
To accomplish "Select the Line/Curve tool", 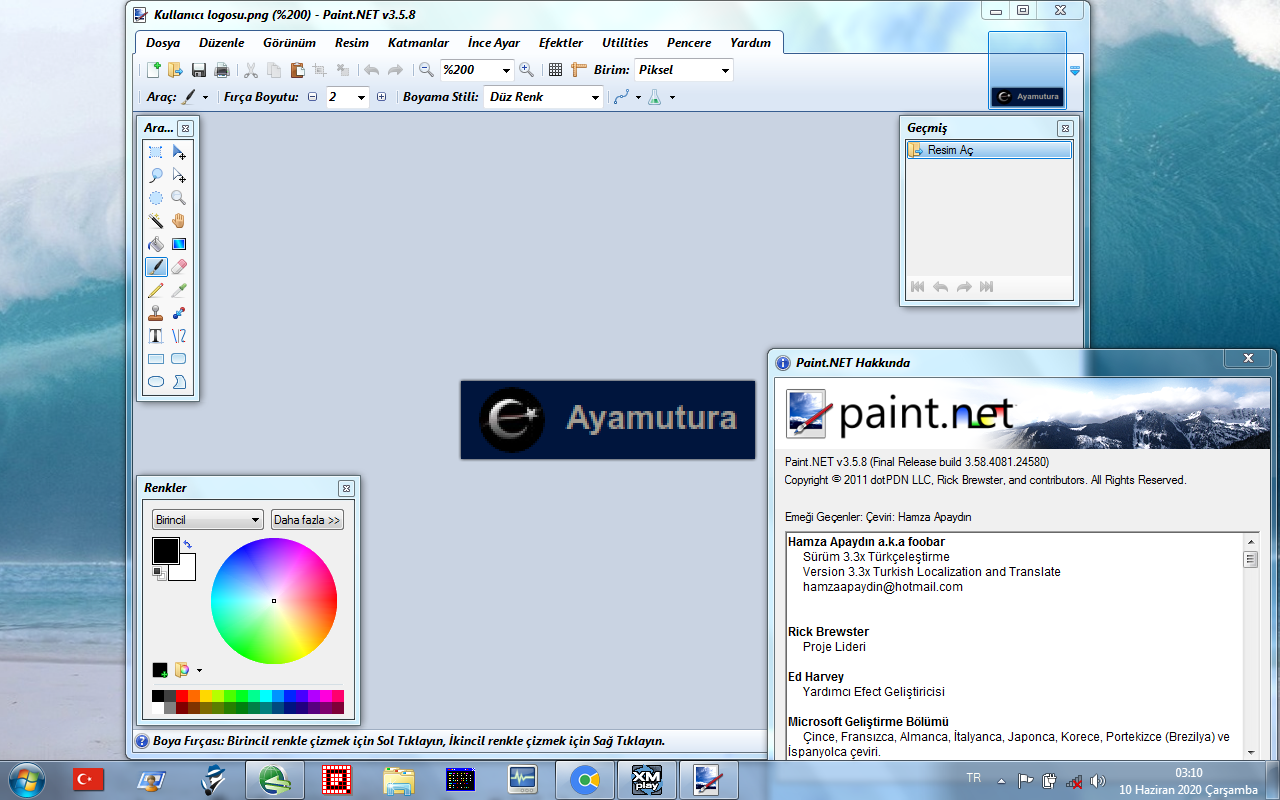I will (179, 336).
